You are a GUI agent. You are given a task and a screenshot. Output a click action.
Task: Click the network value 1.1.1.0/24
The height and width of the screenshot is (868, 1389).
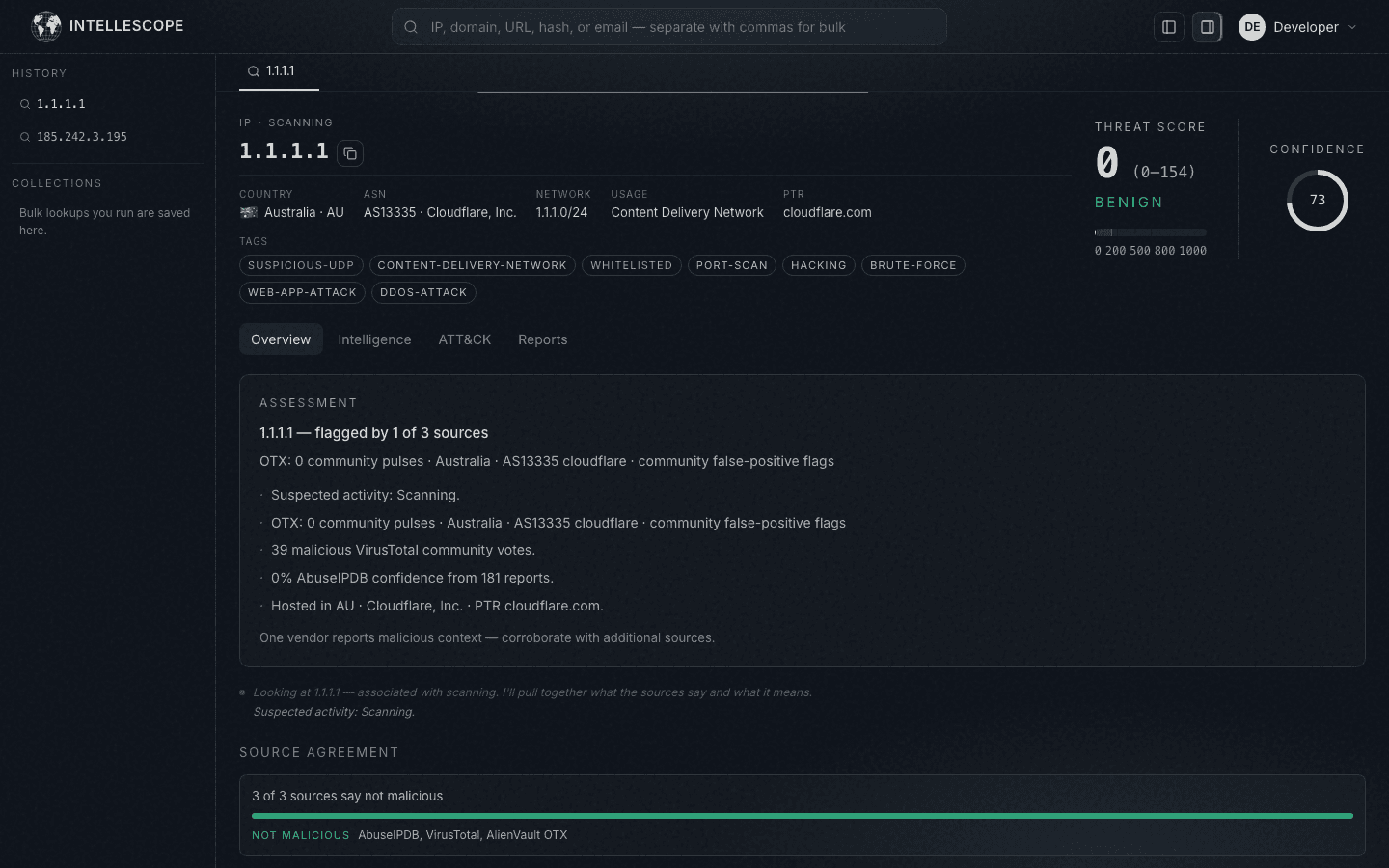point(561,212)
